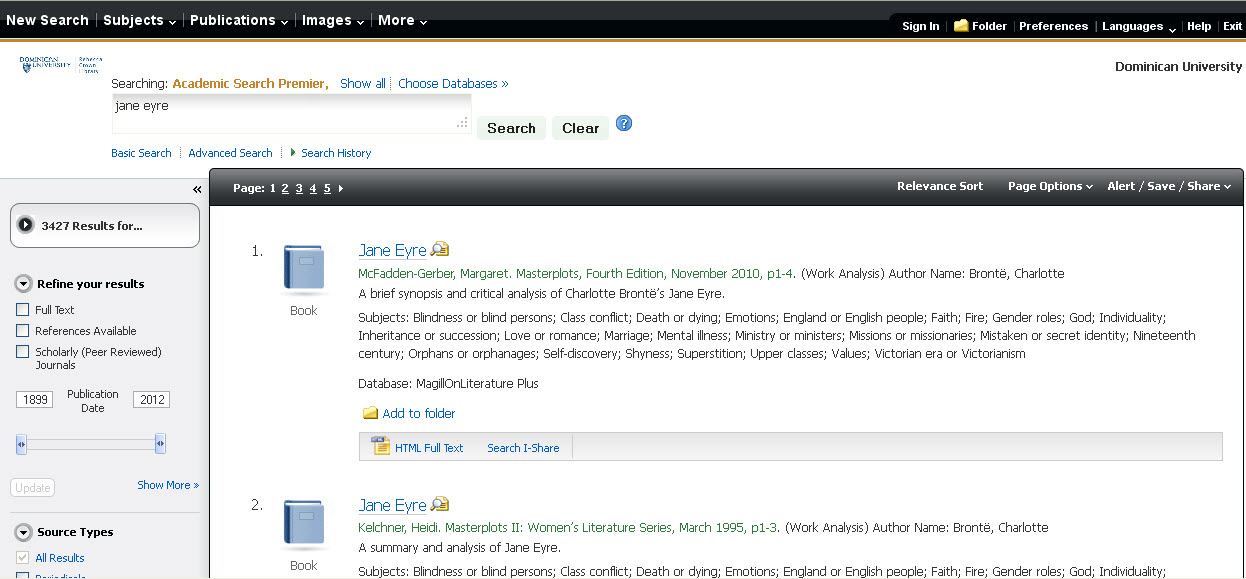Click the preview magnifier icon beside first Jane Eyre

[440, 250]
